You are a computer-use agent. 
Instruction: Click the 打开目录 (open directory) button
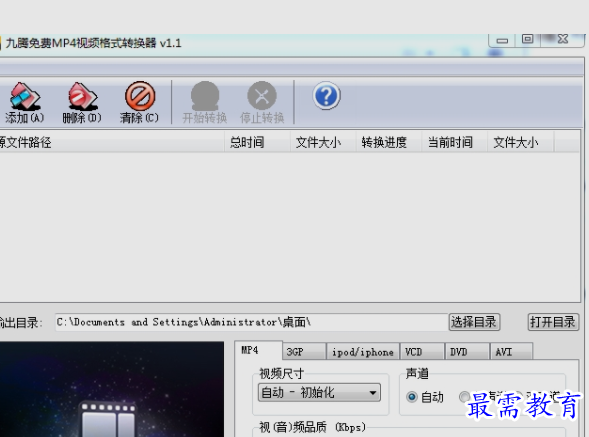[x=553, y=322]
